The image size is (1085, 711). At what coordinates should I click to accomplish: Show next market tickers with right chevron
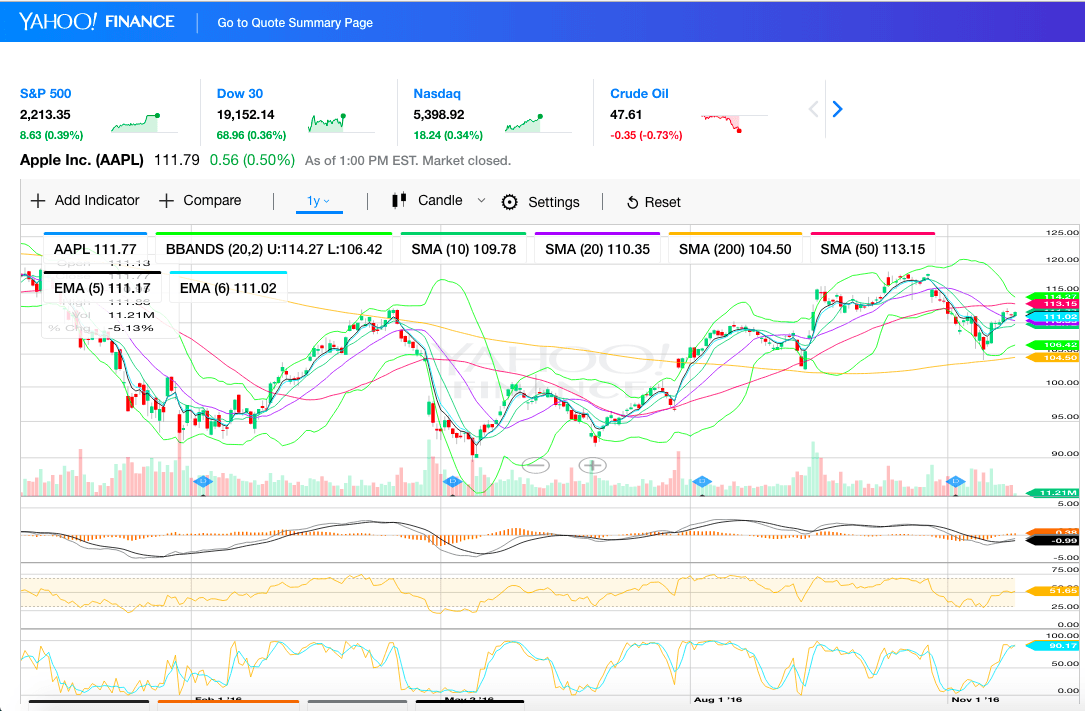click(x=837, y=109)
